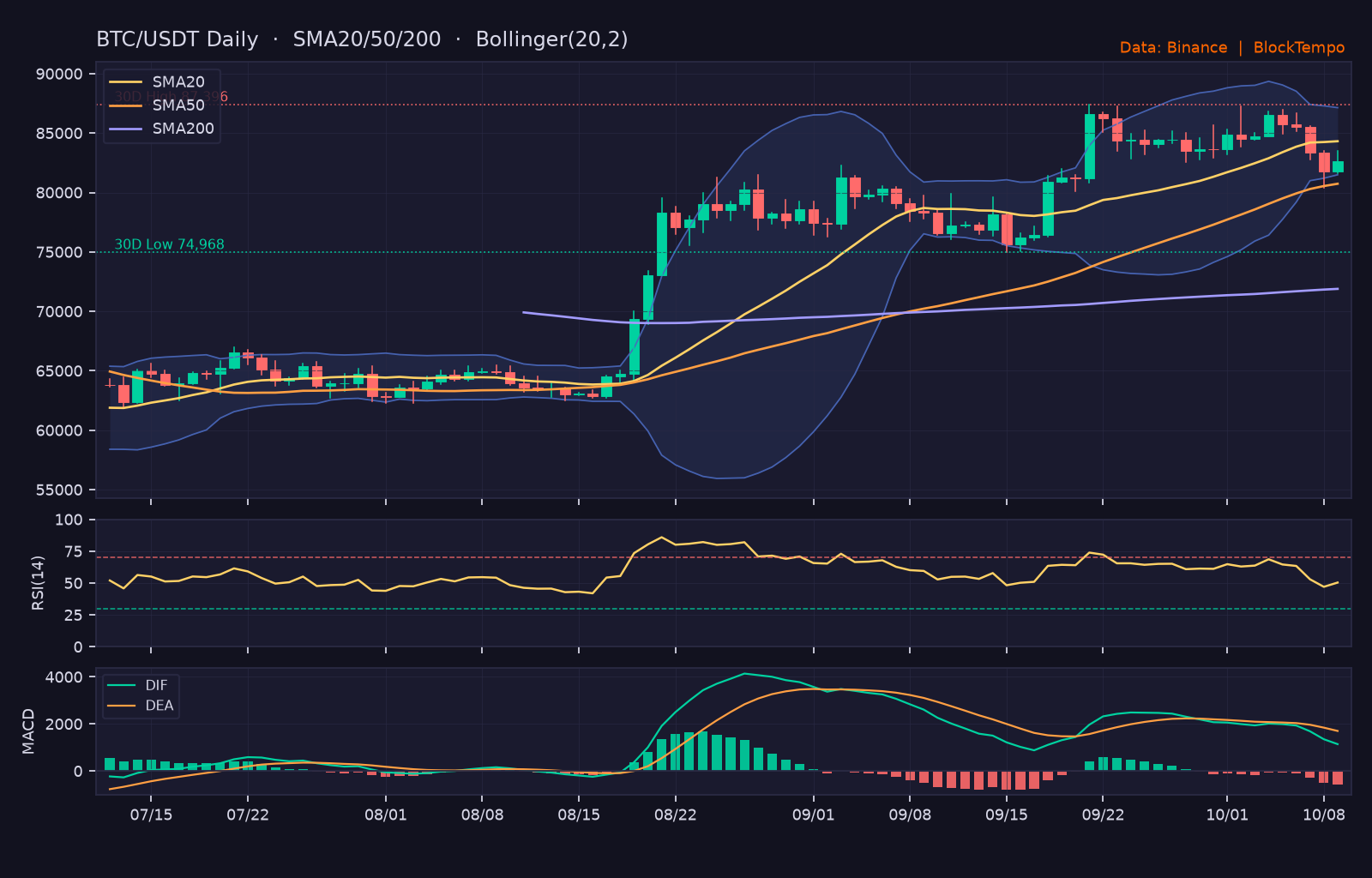Click the 10/01 date tick label
The width and height of the screenshot is (1372, 878).
pyautogui.click(x=1227, y=815)
